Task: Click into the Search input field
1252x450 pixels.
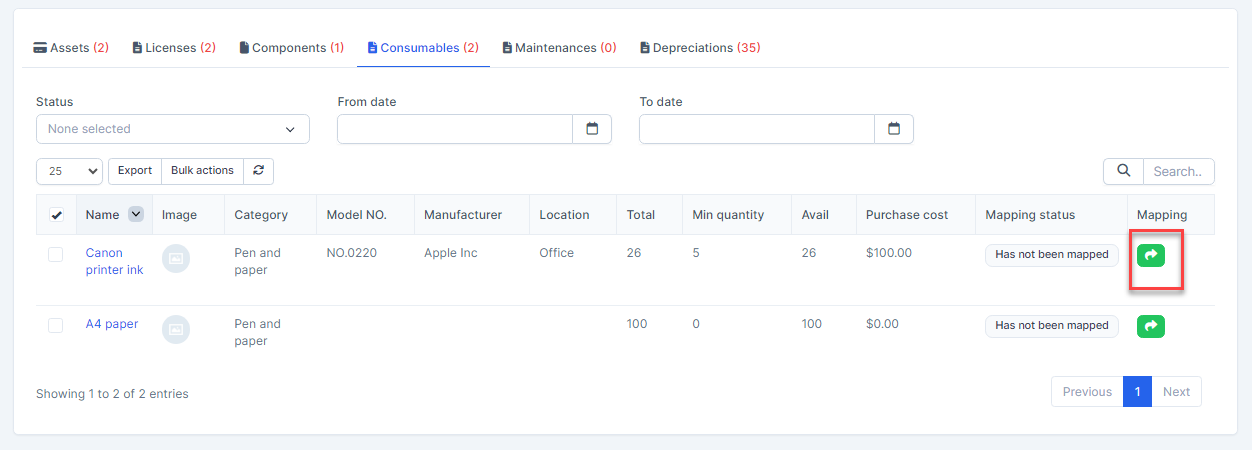Action: coord(1178,172)
